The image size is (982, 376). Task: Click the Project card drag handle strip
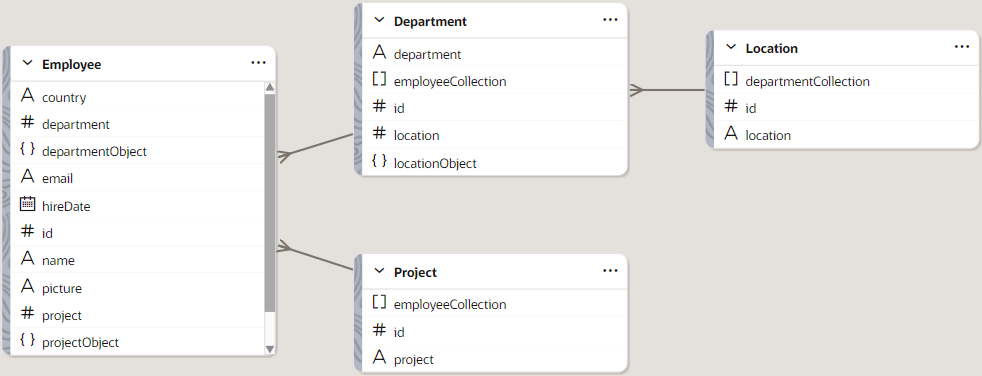point(358,313)
